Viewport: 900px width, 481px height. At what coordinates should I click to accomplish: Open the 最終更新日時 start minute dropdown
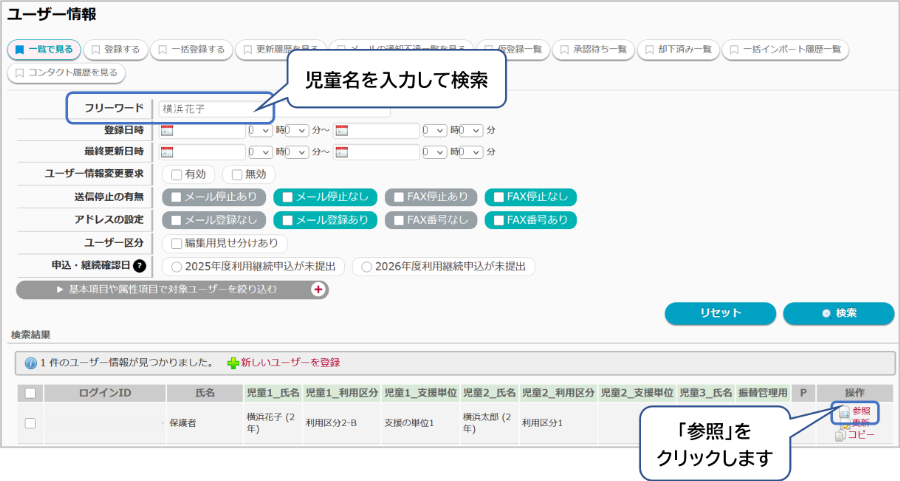tap(297, 152)
